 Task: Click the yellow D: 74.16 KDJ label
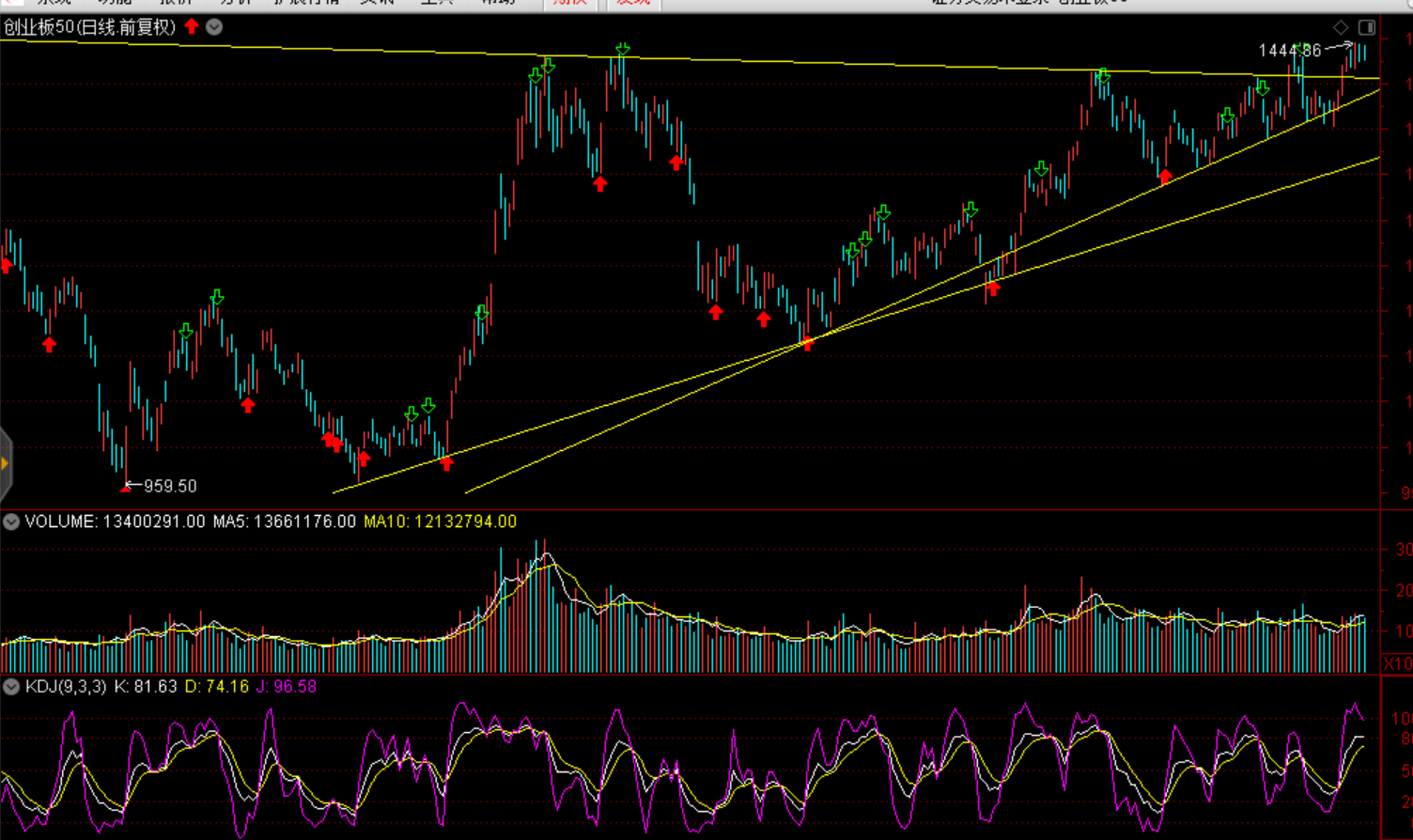pyautogui.click(x=217, y=687)
